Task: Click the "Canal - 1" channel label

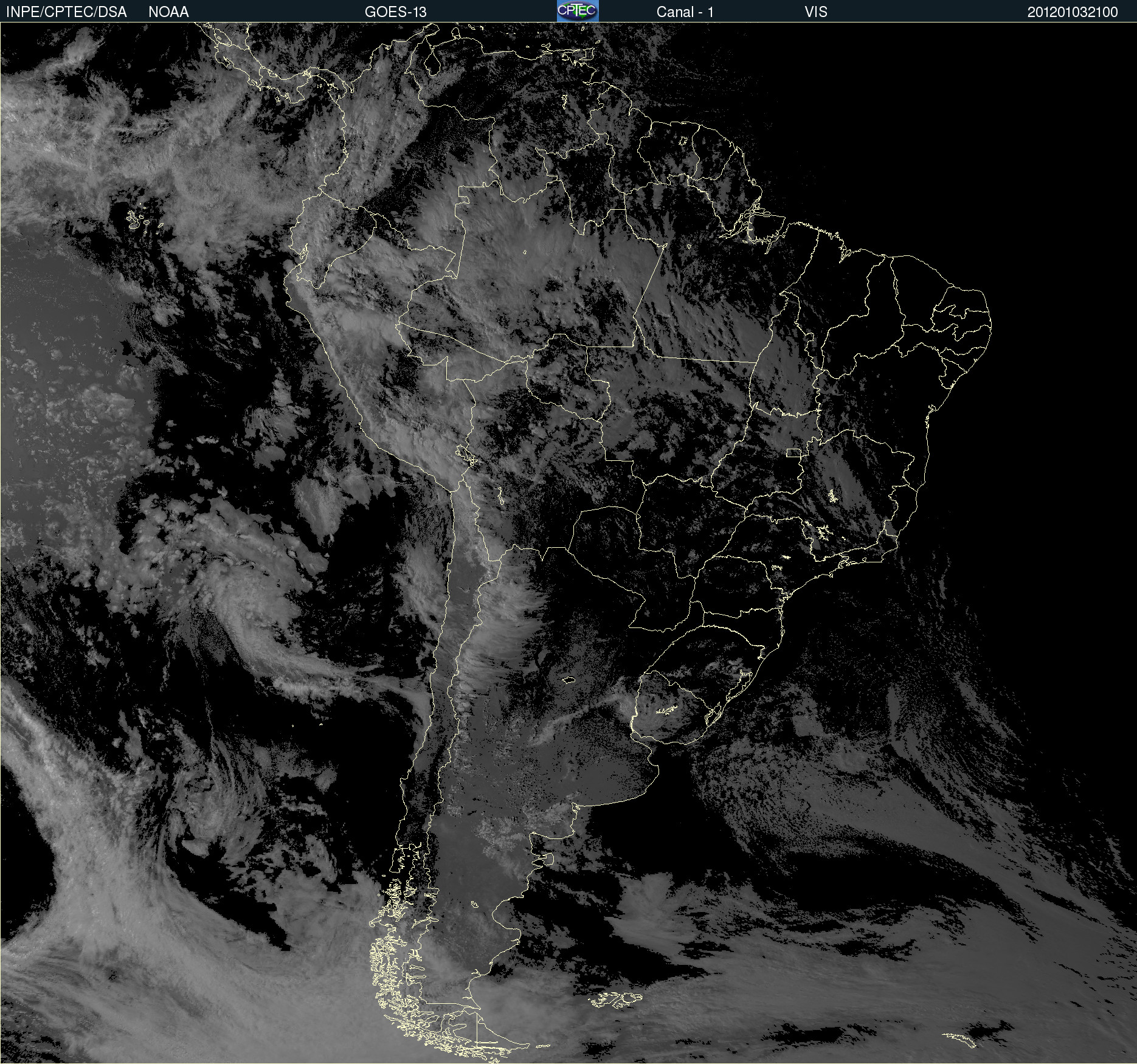Action: [x=685, y=12]
